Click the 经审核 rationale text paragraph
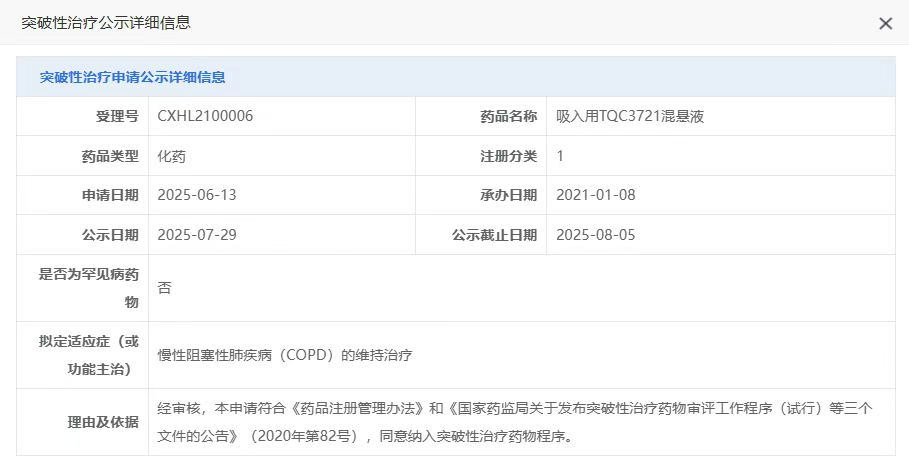909x472 pixels. pos(515,422)
